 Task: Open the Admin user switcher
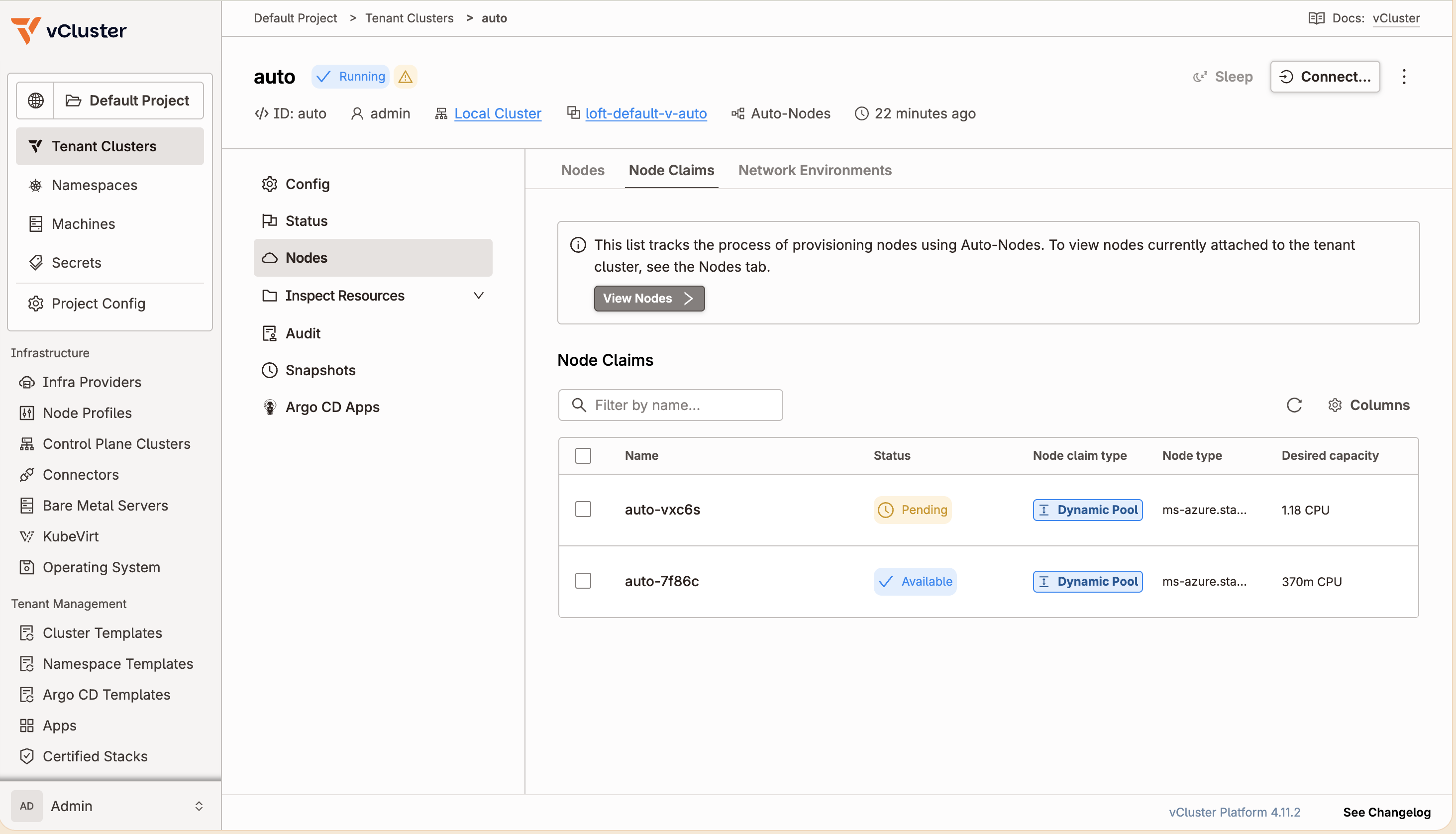(110, 807)
